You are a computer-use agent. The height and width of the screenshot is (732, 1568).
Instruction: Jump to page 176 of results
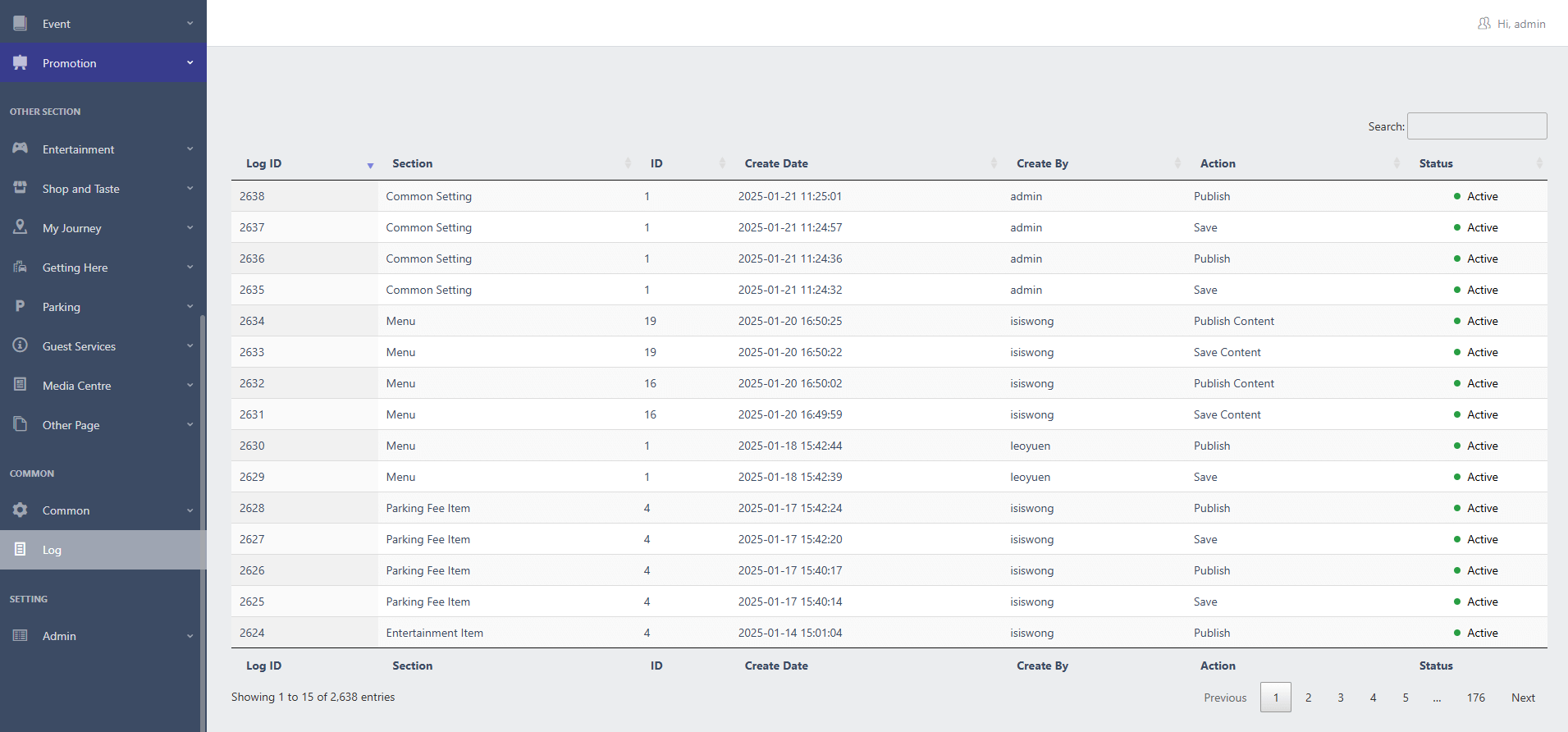[1475, 698]
